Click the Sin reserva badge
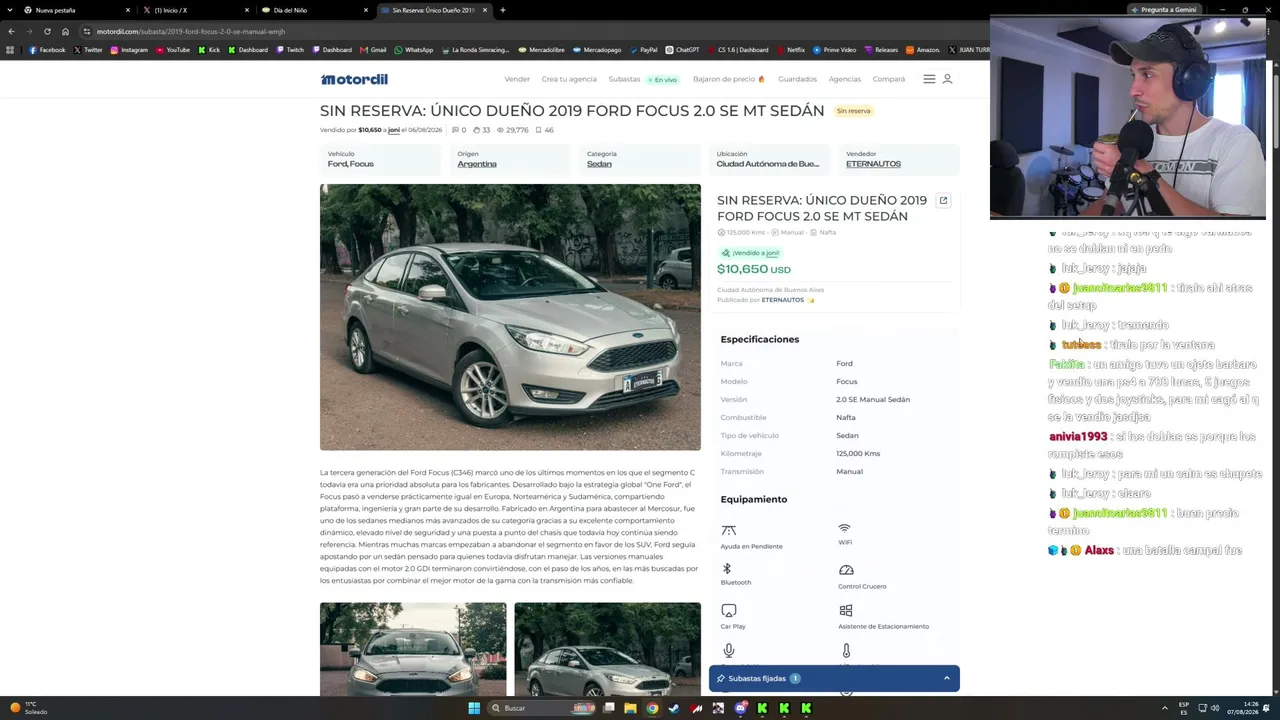 (x=854, y=111)
